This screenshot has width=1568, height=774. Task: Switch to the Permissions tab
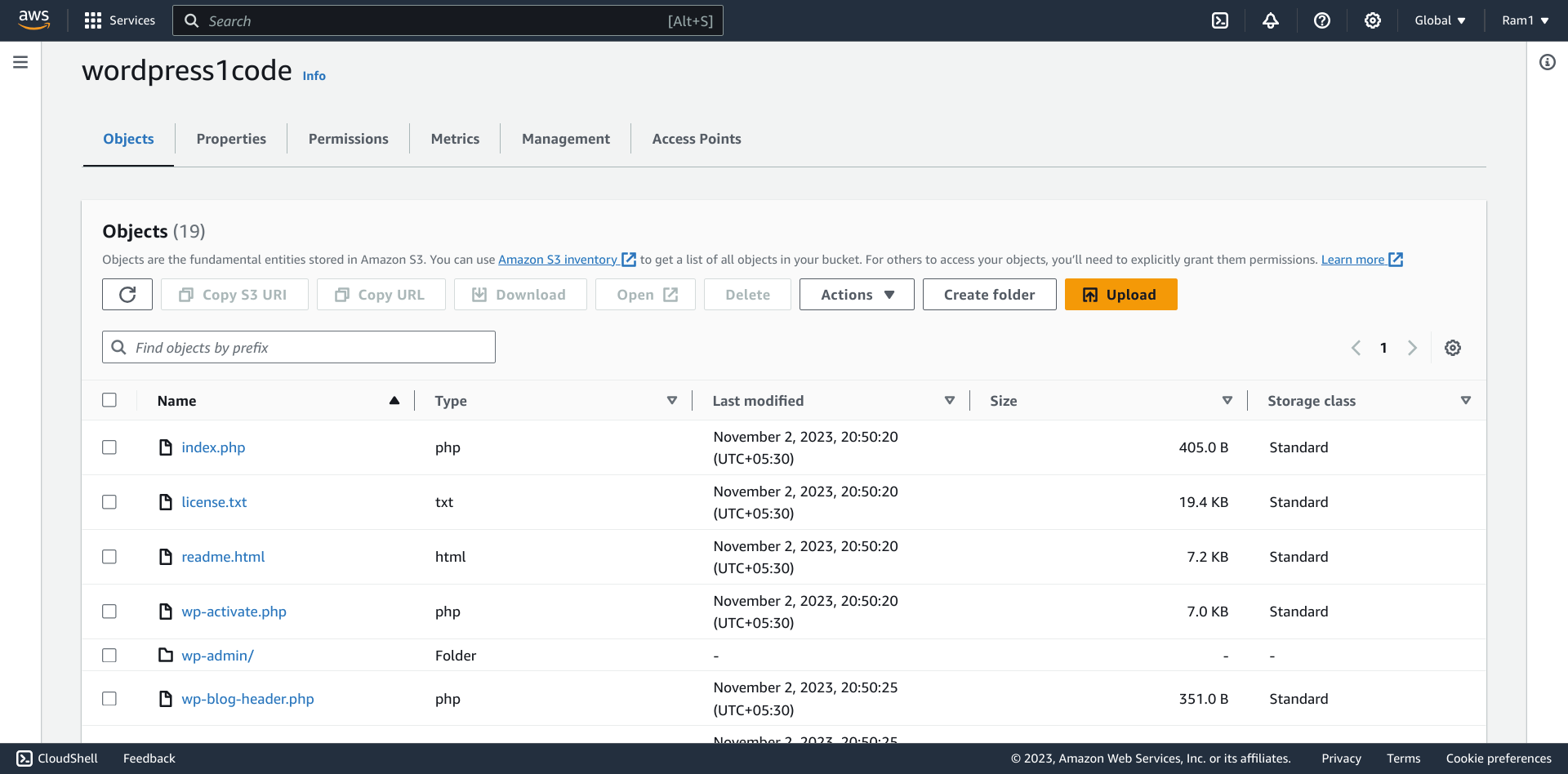click(x=348, y=139)
